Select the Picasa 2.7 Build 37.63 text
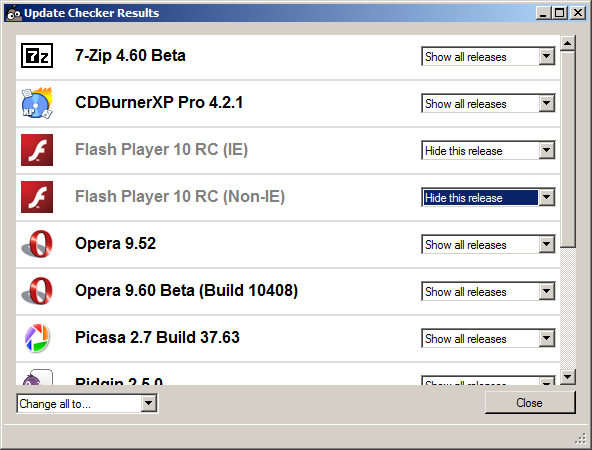This screenshot has height=450, width=592. [x=157, y=338]
